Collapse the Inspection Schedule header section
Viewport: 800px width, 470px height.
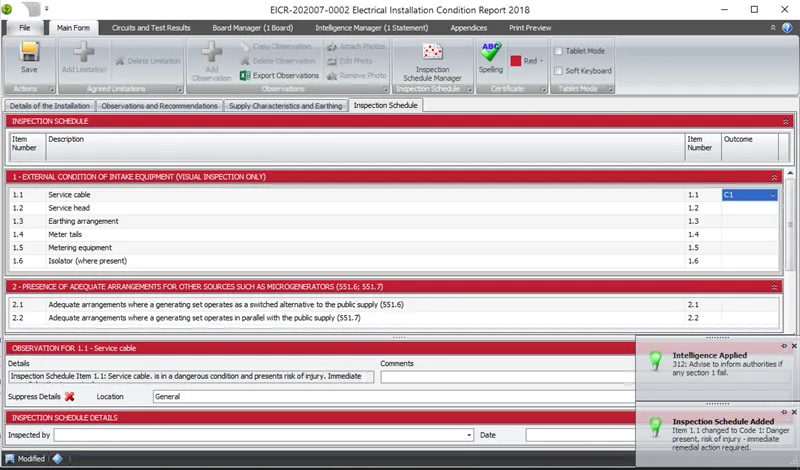point(786,121)
